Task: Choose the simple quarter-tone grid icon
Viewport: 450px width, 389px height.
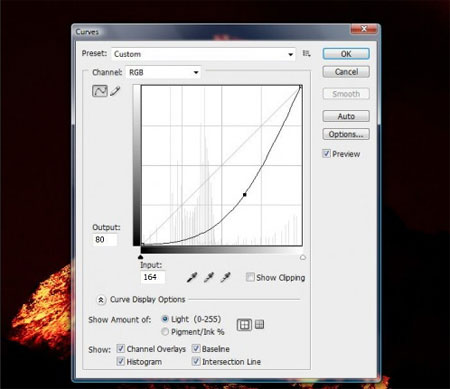Action: pos(244,325)
